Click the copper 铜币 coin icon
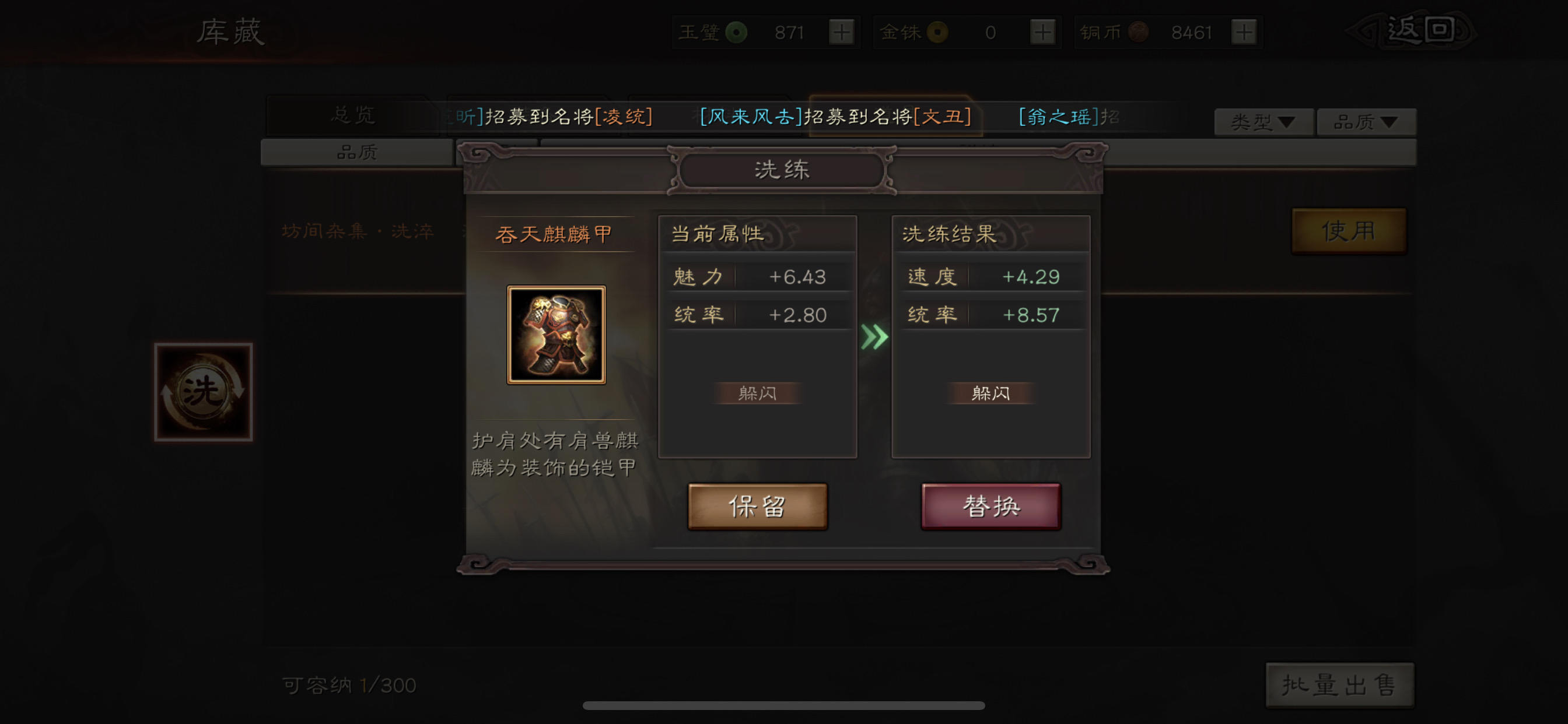The width and height of the screenshot is (1568, 724). tap(1138, 32)
